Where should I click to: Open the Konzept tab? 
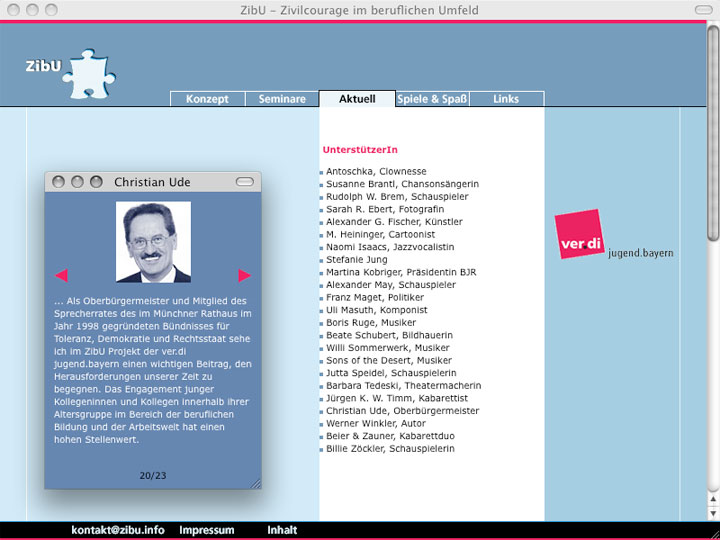click(207, 99)
